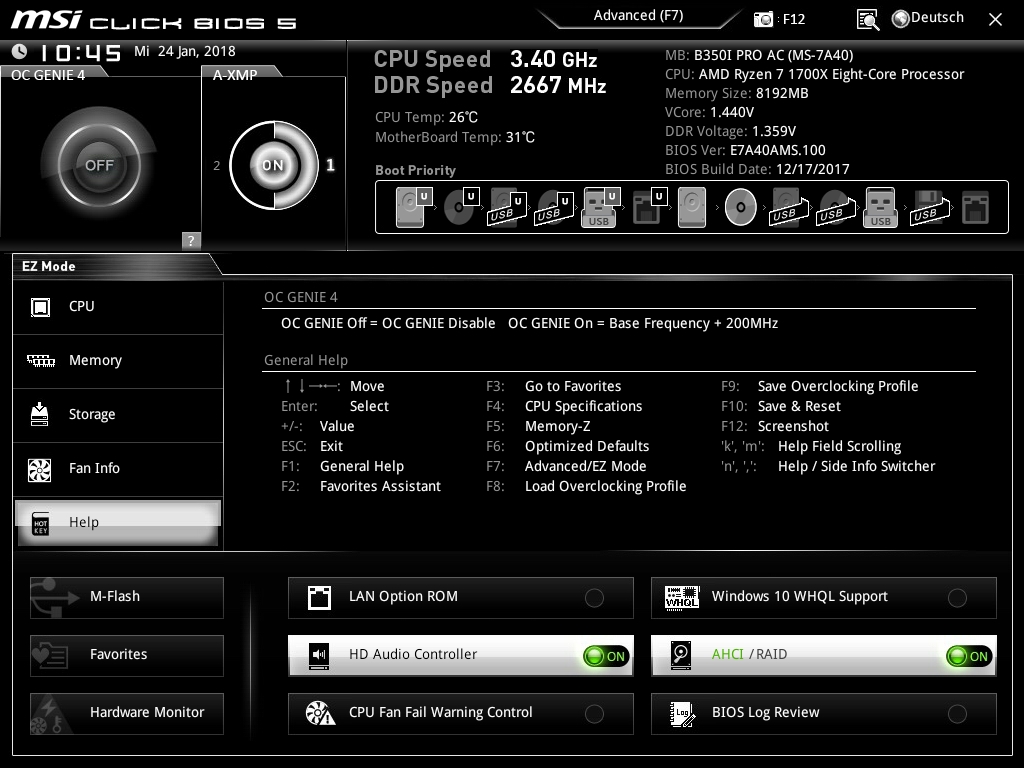Click the WHQL chip icon

[x=682, y=598]
